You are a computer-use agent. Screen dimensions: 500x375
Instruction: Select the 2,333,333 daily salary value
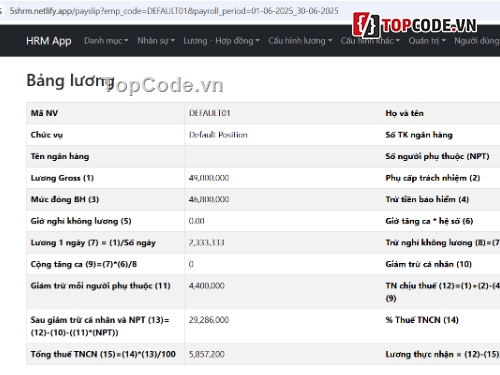(206, 243)
